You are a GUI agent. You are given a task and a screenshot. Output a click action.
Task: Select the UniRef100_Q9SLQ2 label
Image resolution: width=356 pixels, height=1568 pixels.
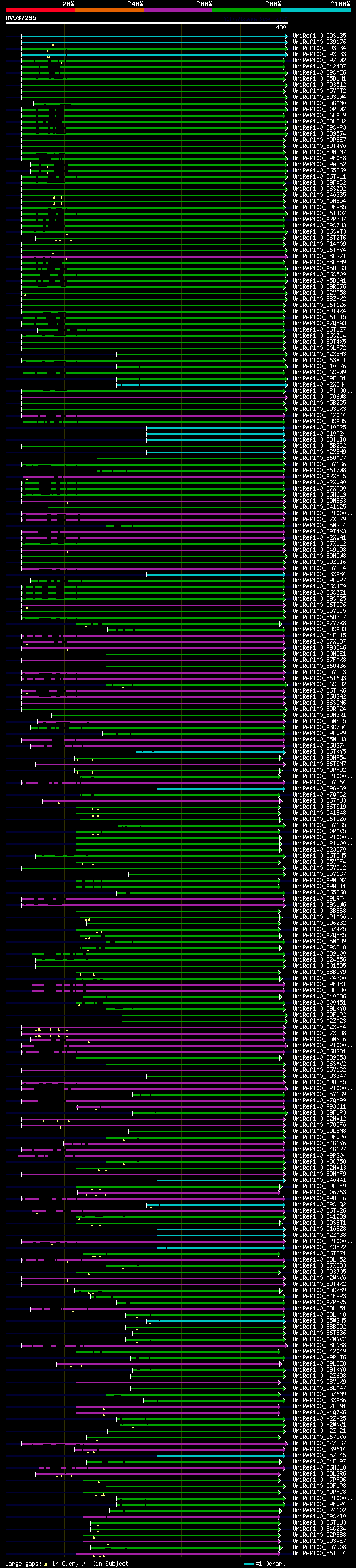(319, 1205)
